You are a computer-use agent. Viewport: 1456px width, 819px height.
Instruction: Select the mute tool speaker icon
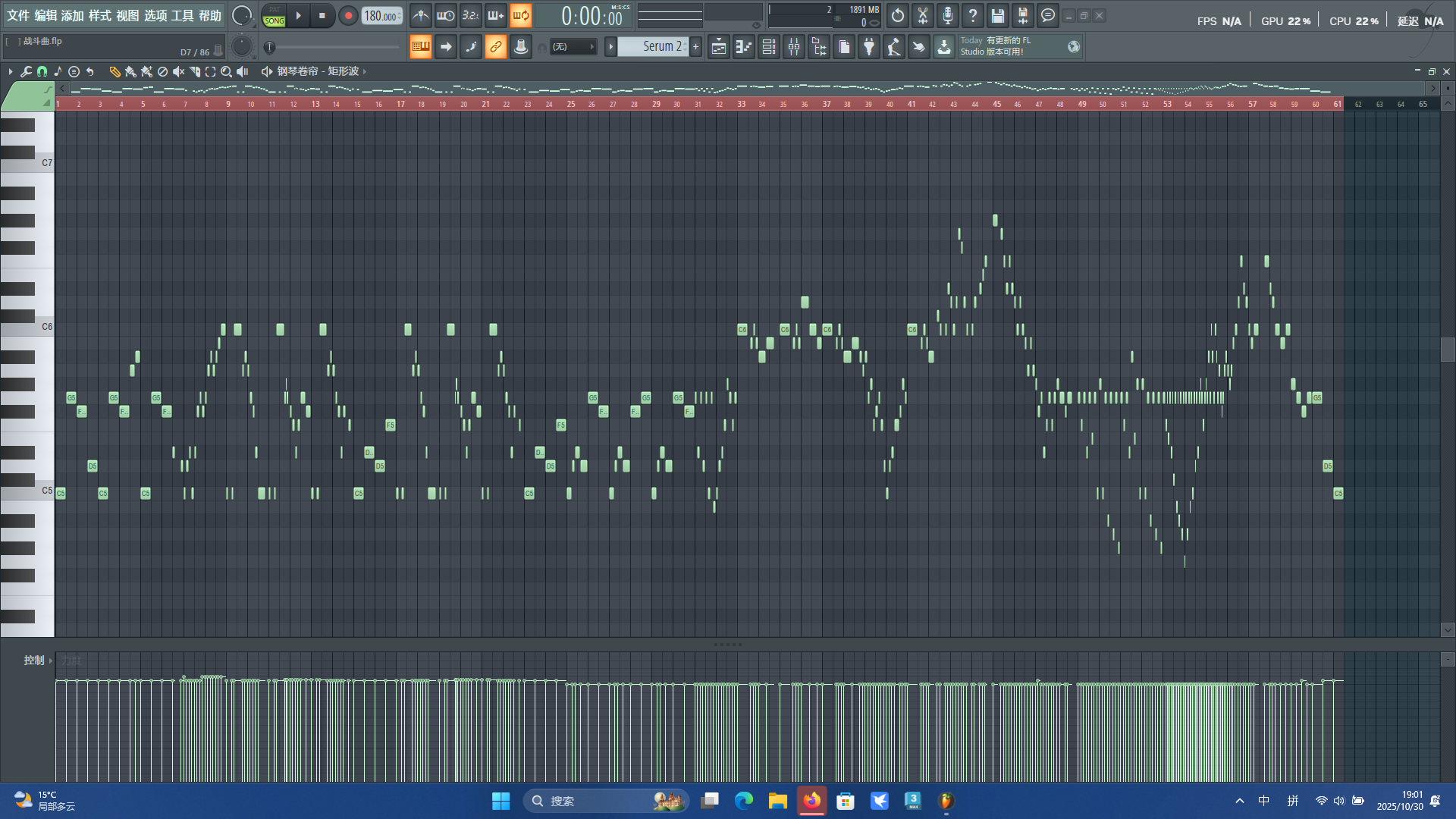[x=178, y=71]
